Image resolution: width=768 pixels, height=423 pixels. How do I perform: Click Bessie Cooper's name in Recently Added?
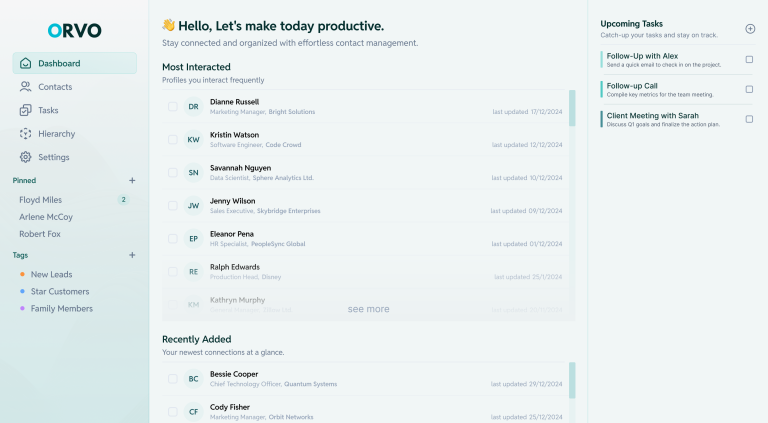pyautogui.click(x=234, y=374)
